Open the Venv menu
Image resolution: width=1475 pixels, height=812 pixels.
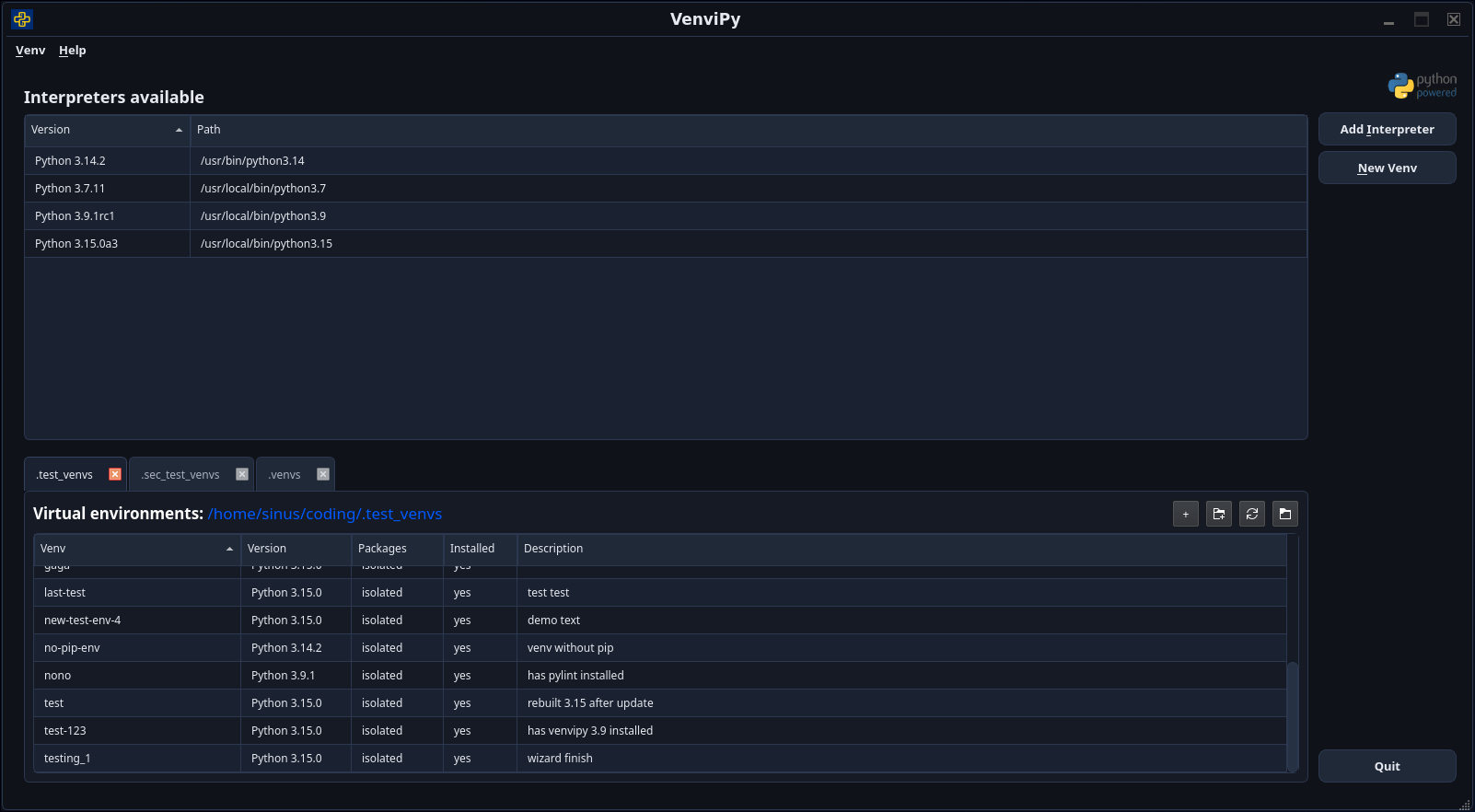click(x=30, y=51)
